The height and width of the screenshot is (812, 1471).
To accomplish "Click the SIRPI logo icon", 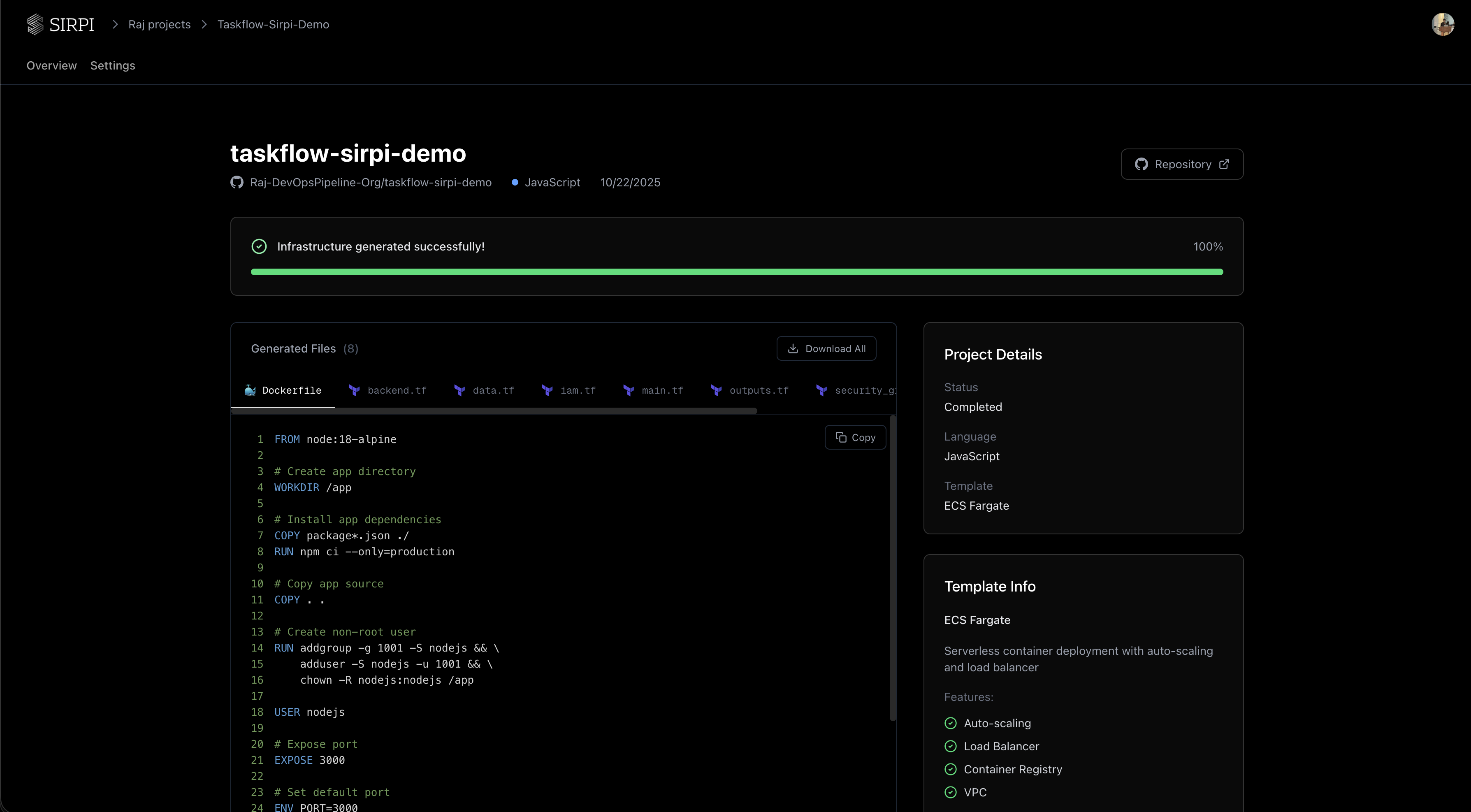I will pyautogui.click(x=35, y=25).
